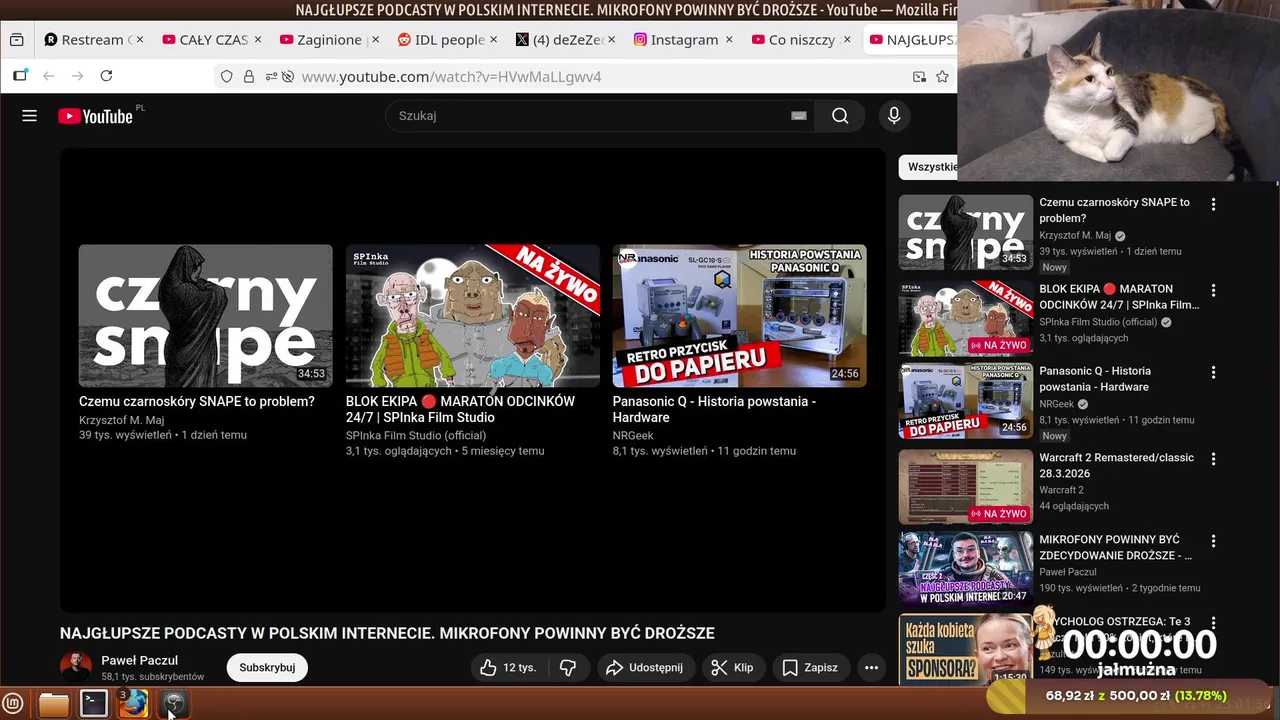Screen dimensions: 1280x720
Task: Open options menu for MIKROFONY POWINNY BYĆ video
Action: [x=1213, y=541]
